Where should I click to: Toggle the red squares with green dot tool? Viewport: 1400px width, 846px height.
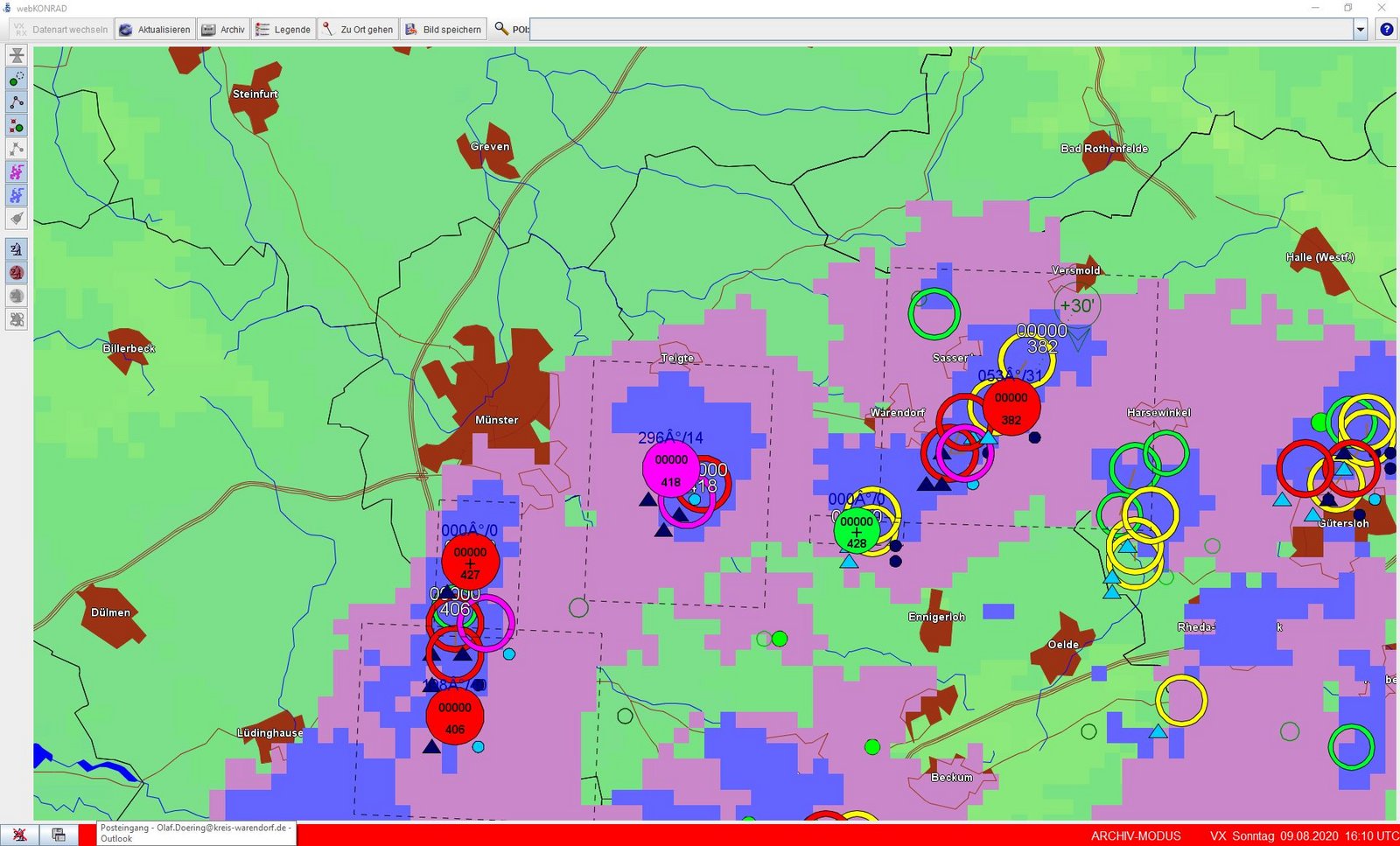17,125
